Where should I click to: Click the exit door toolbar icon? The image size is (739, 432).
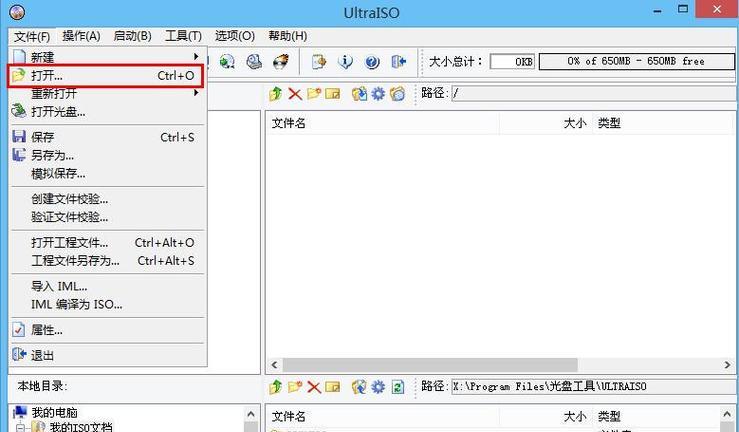pyautogui.click(x=399, y=62)
